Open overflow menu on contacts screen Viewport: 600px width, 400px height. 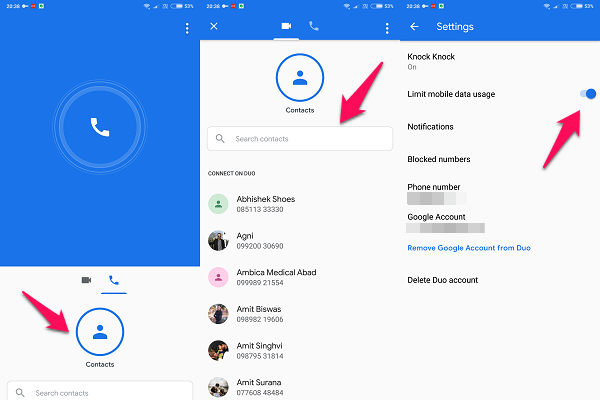point(387,28)
